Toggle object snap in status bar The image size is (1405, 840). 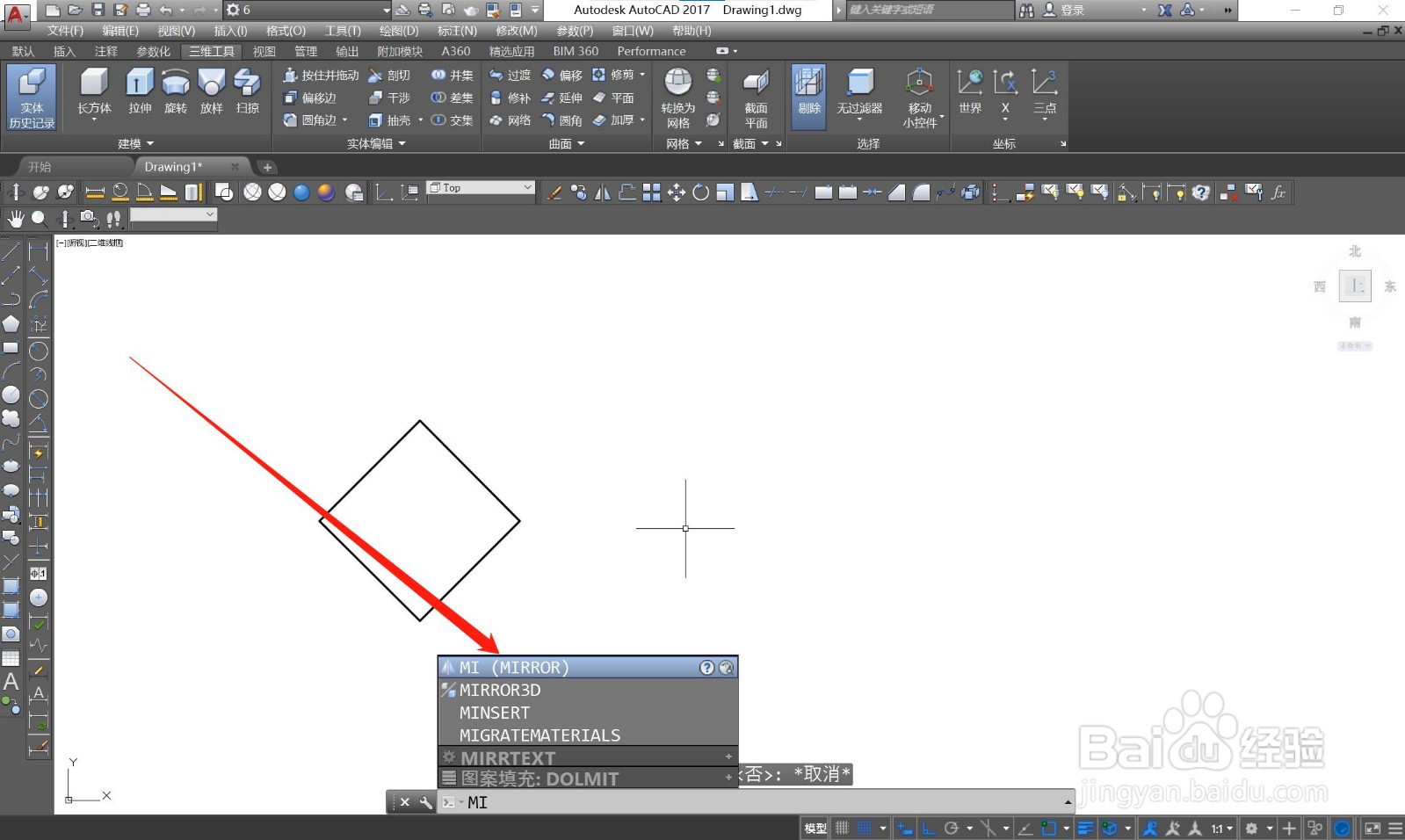tap(1048, 828)
